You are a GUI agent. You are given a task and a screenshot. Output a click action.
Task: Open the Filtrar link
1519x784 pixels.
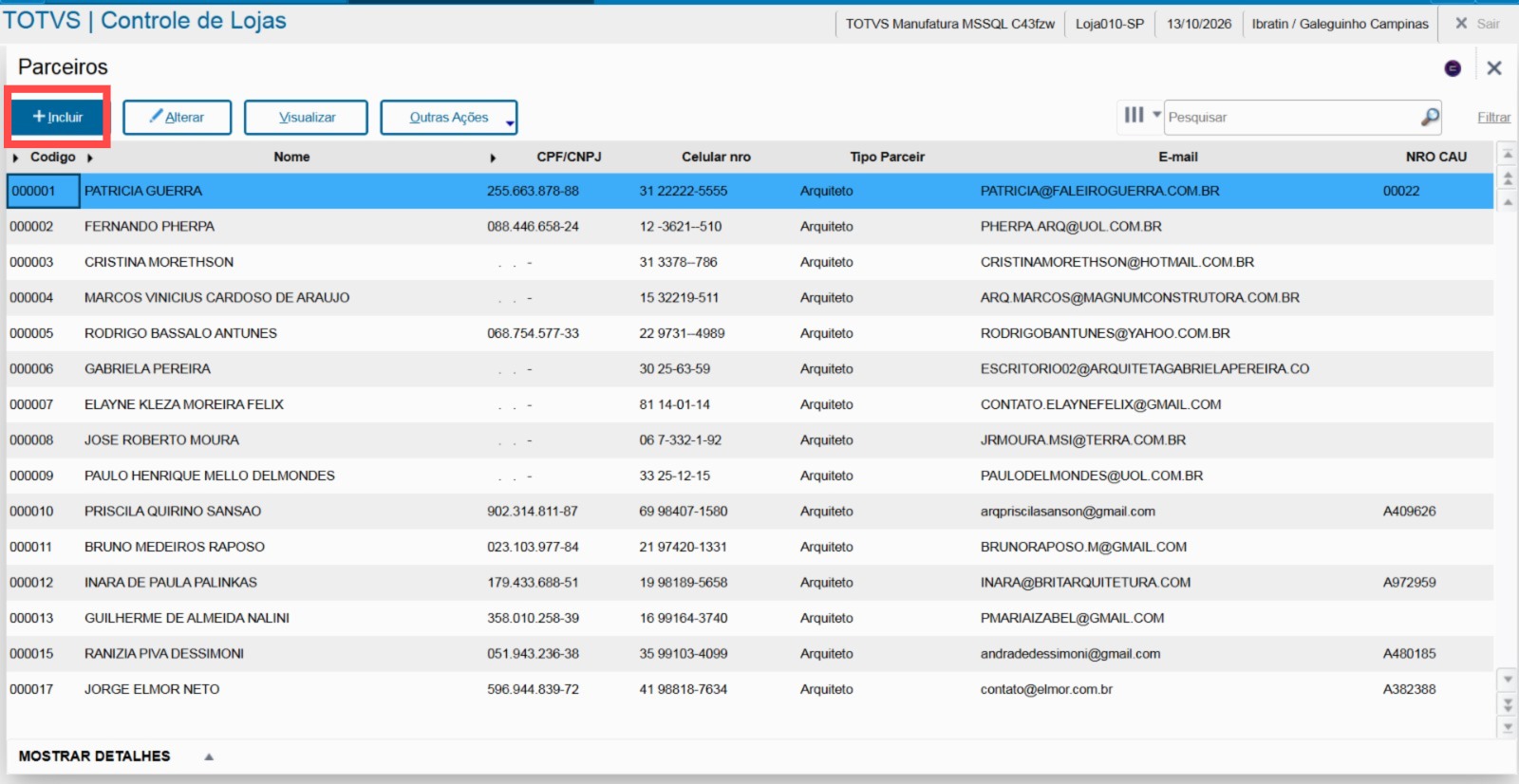1493,117
